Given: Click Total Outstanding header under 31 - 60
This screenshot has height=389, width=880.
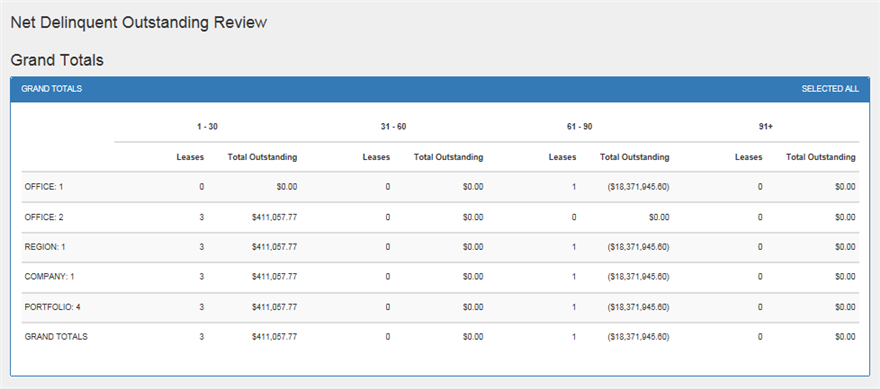Looking at the screenshot, I should click(448, 157).
